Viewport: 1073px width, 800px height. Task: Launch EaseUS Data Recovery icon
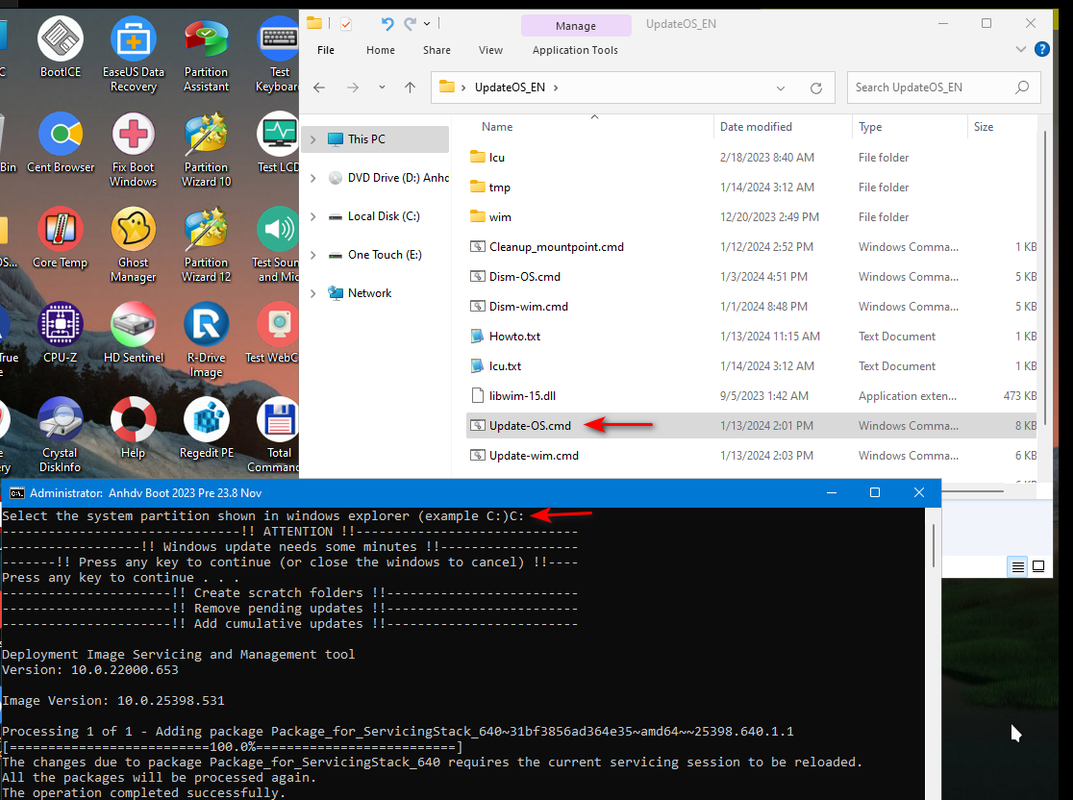click(133, 55)
